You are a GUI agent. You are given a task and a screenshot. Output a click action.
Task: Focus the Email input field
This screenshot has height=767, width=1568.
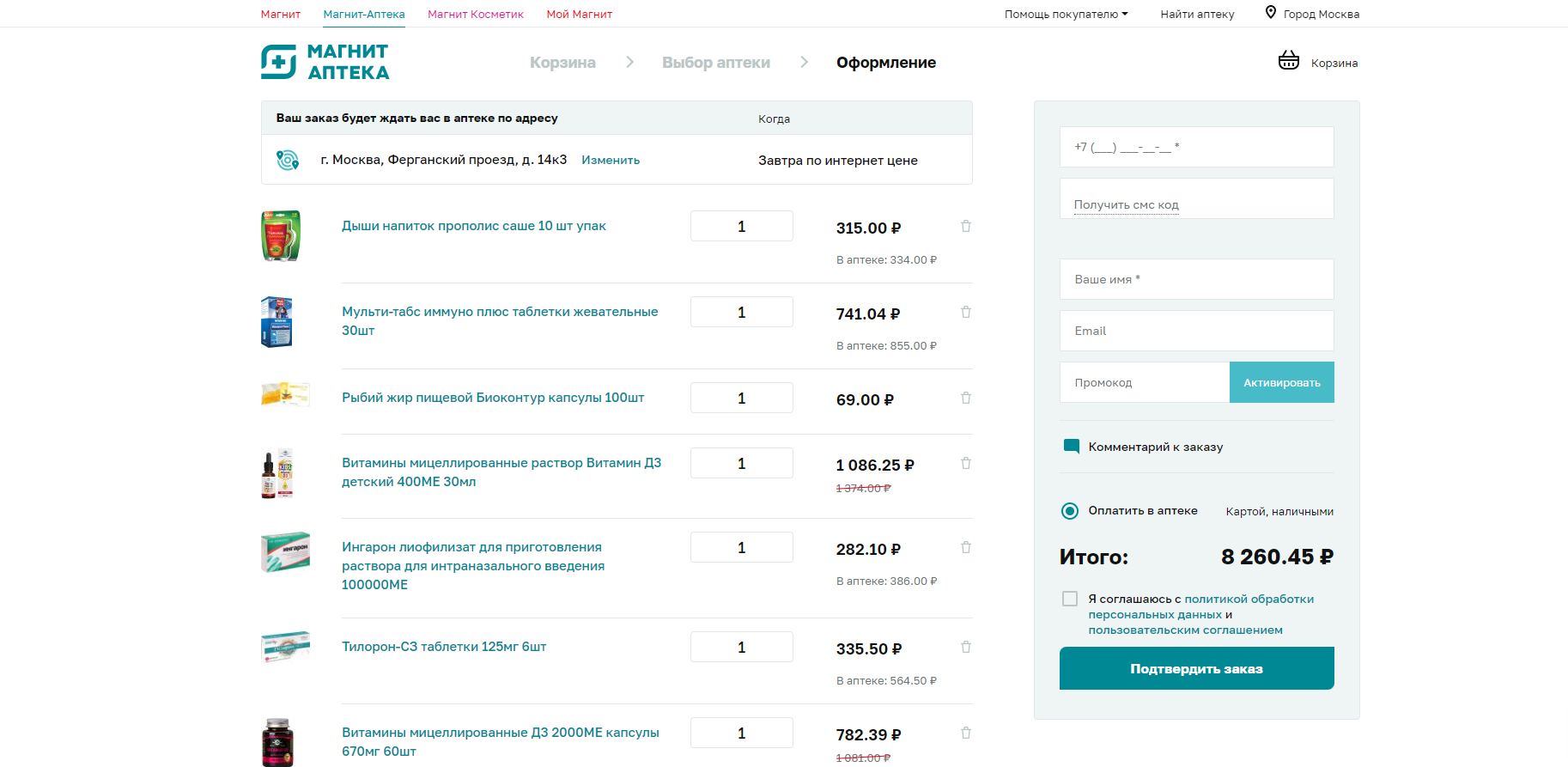1196,331
